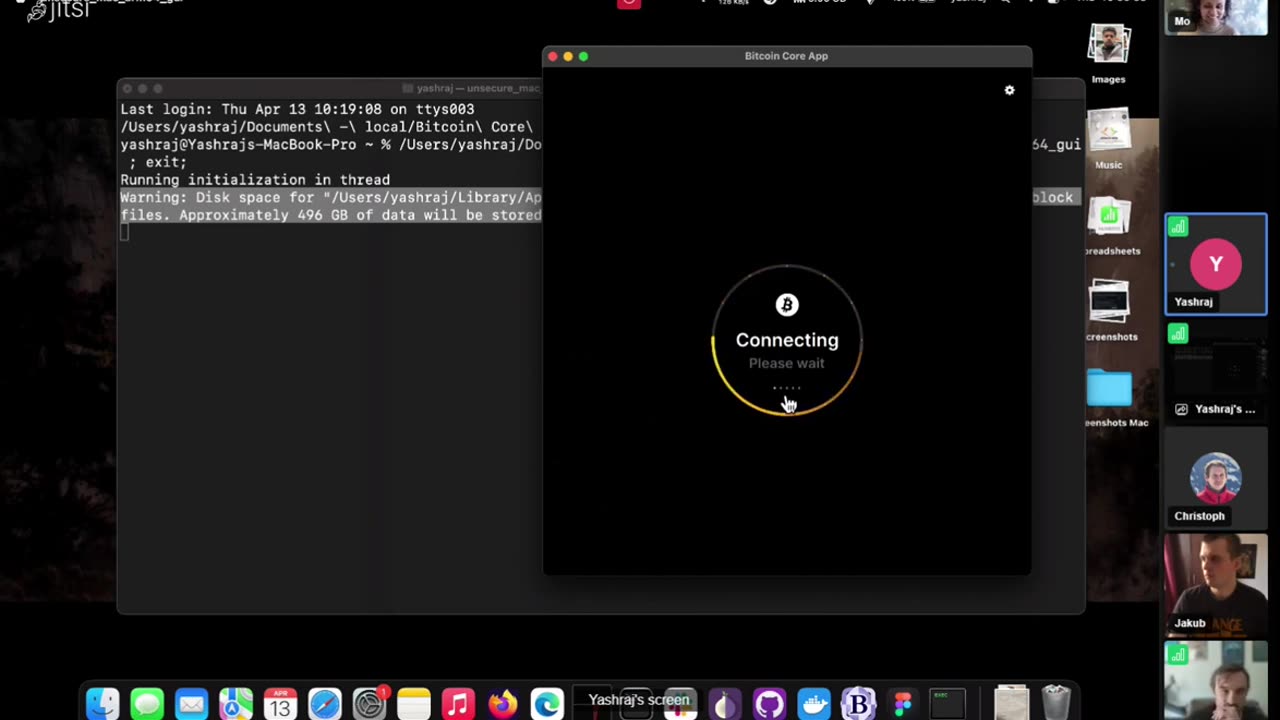This screenshot has width=1280, height=720.
Task: Open the Screenshots stack on desktop
Action: tap(1108, 303)
